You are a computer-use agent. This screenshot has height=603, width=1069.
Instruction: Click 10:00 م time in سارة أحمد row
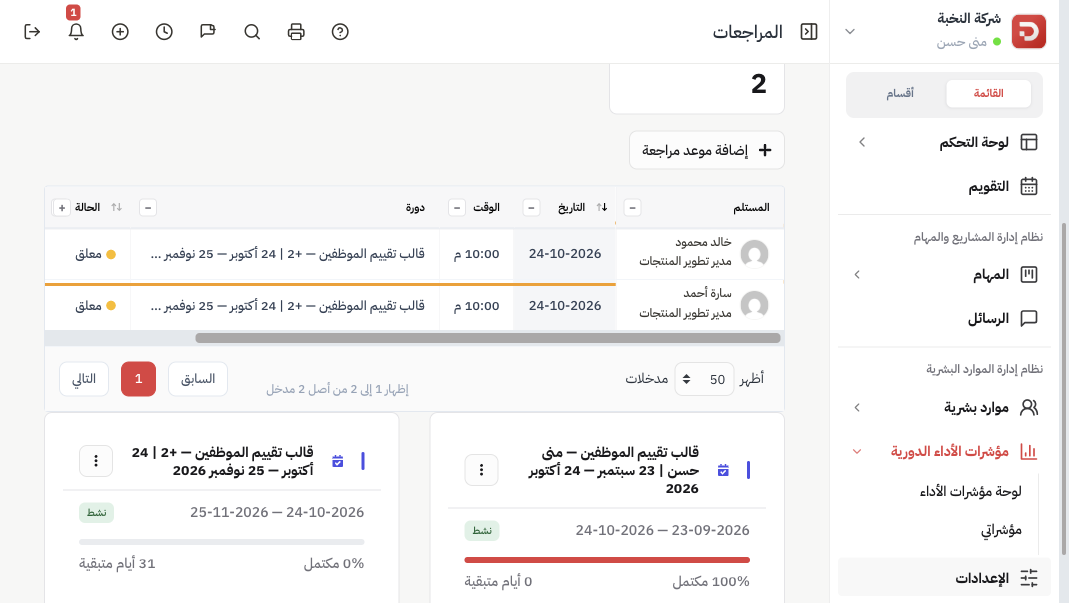477,306
